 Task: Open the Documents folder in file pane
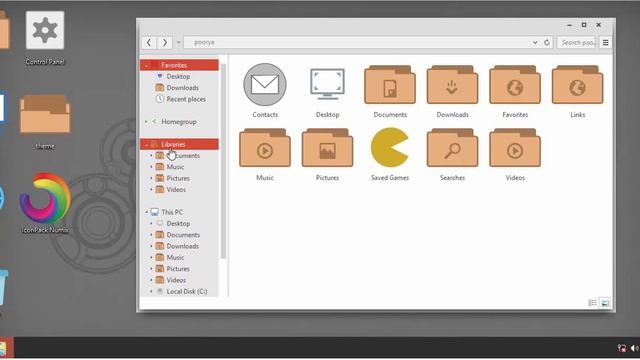click(x=390, y=84)
